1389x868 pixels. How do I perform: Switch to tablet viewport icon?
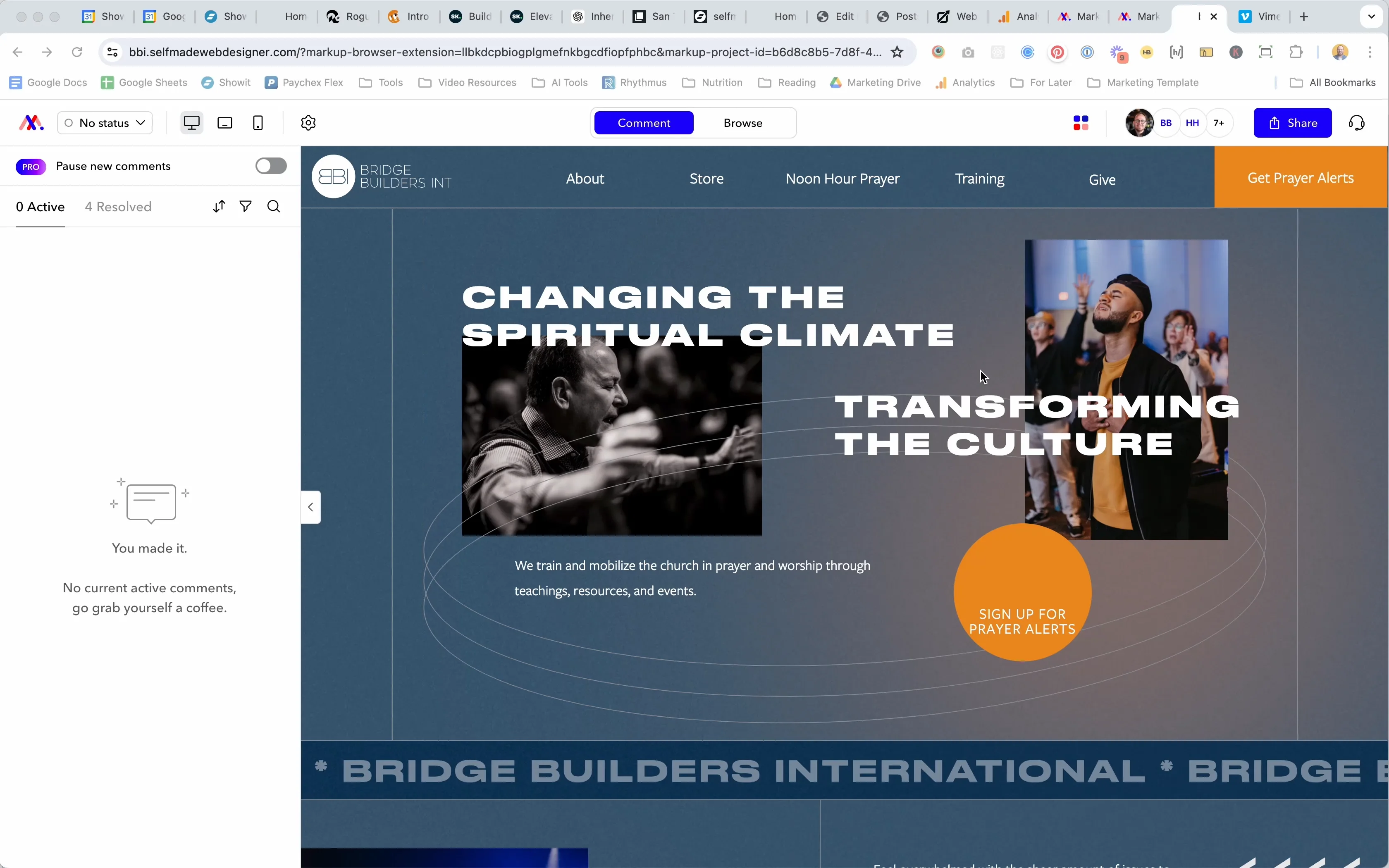click(225, 123)
